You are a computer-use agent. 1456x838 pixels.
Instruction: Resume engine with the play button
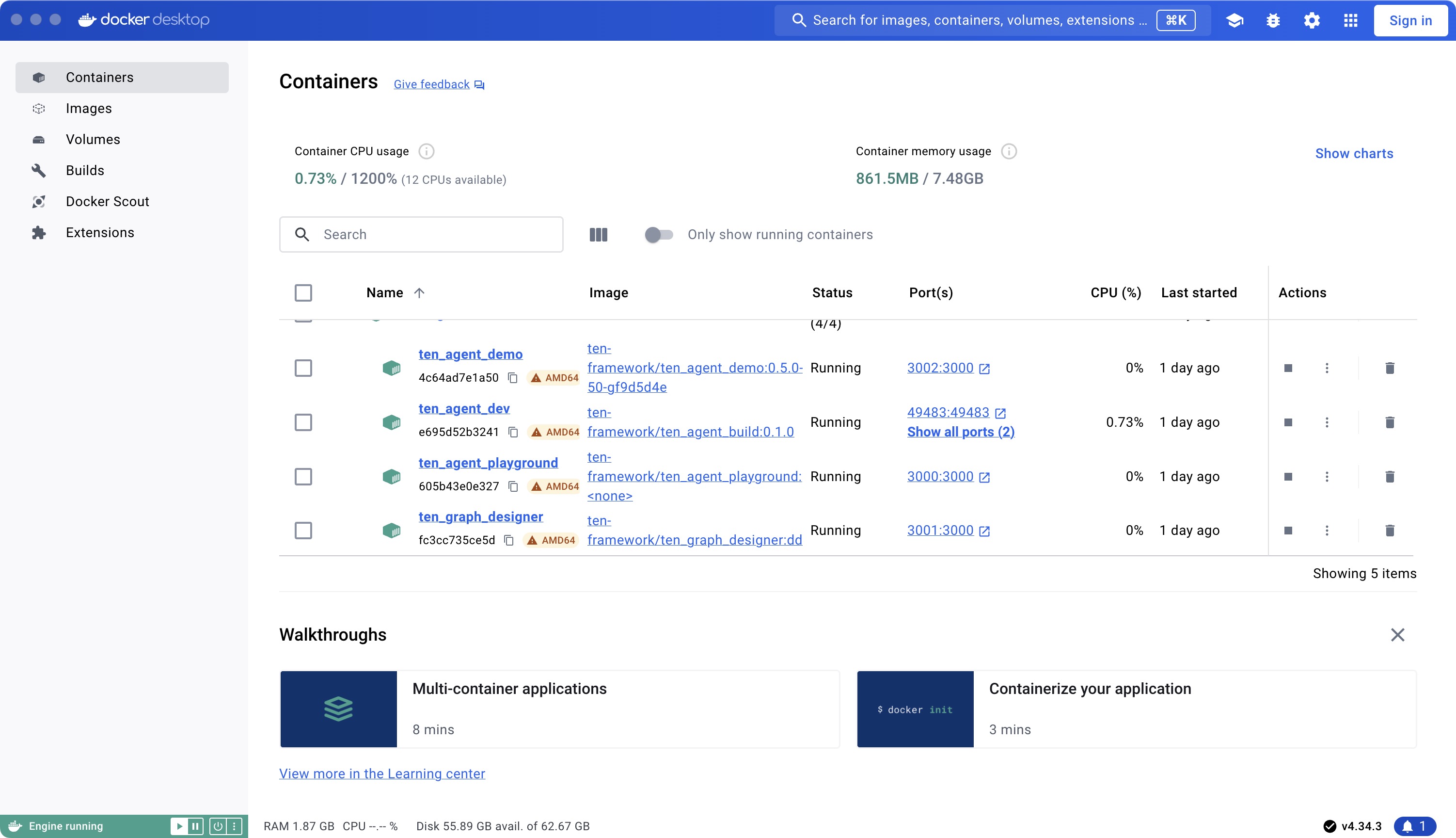pos(179,826)
